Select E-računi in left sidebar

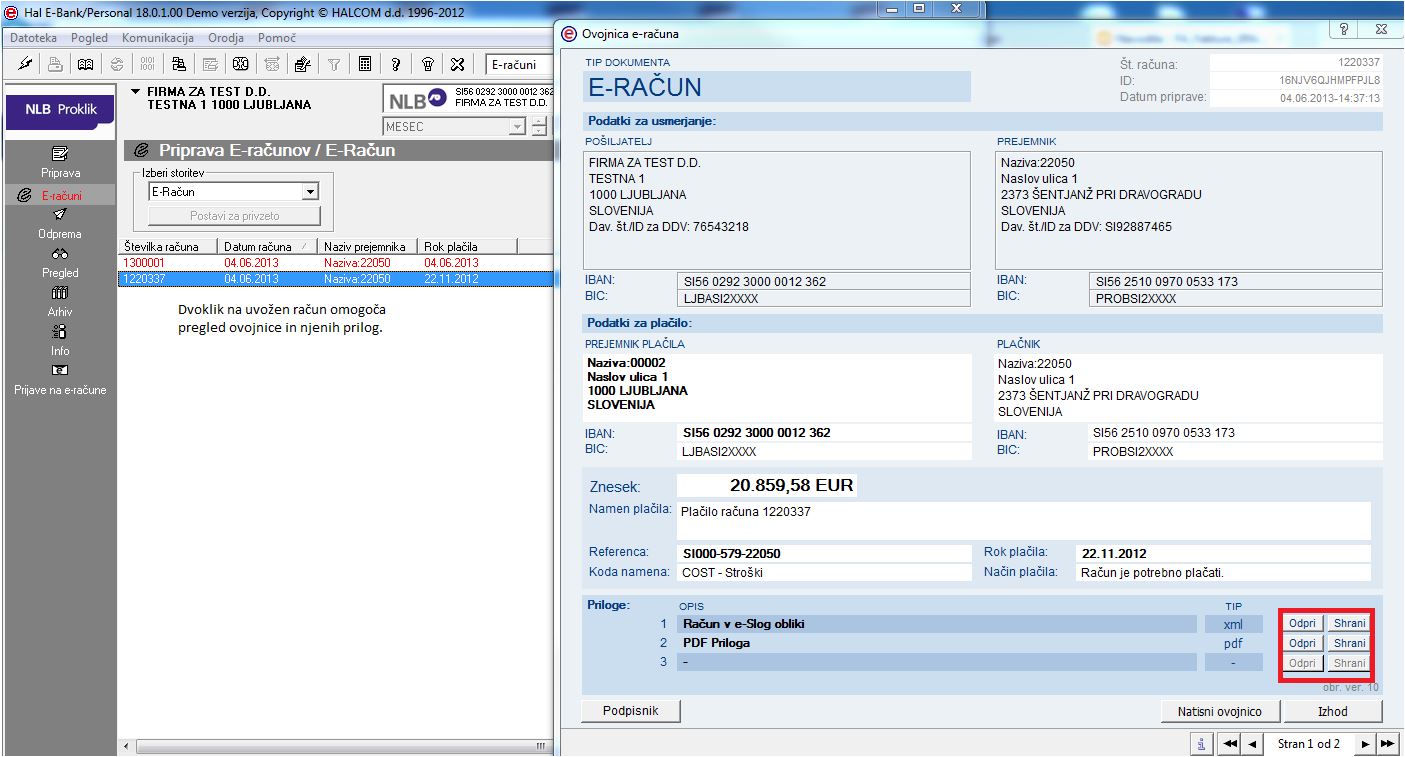coord(60,195)
